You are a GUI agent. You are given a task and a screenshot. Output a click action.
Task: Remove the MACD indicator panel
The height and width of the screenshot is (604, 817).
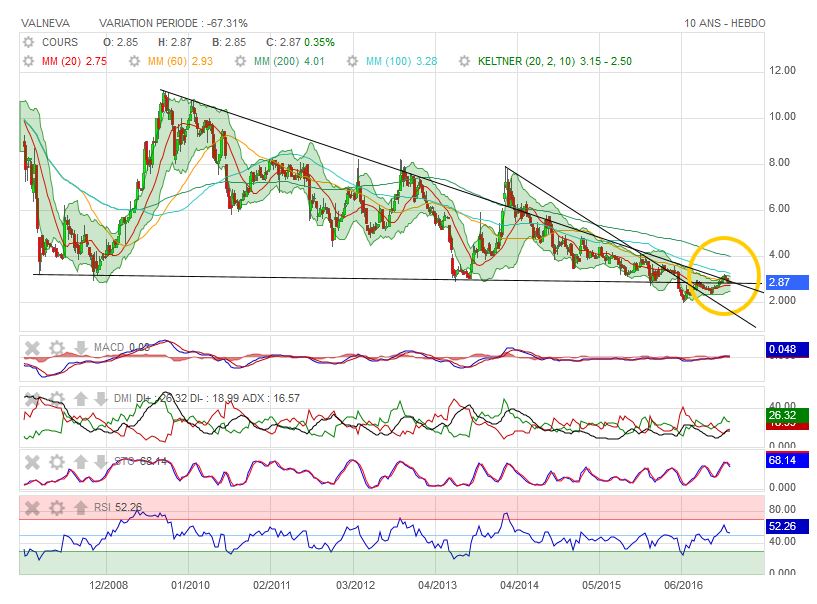32,348
